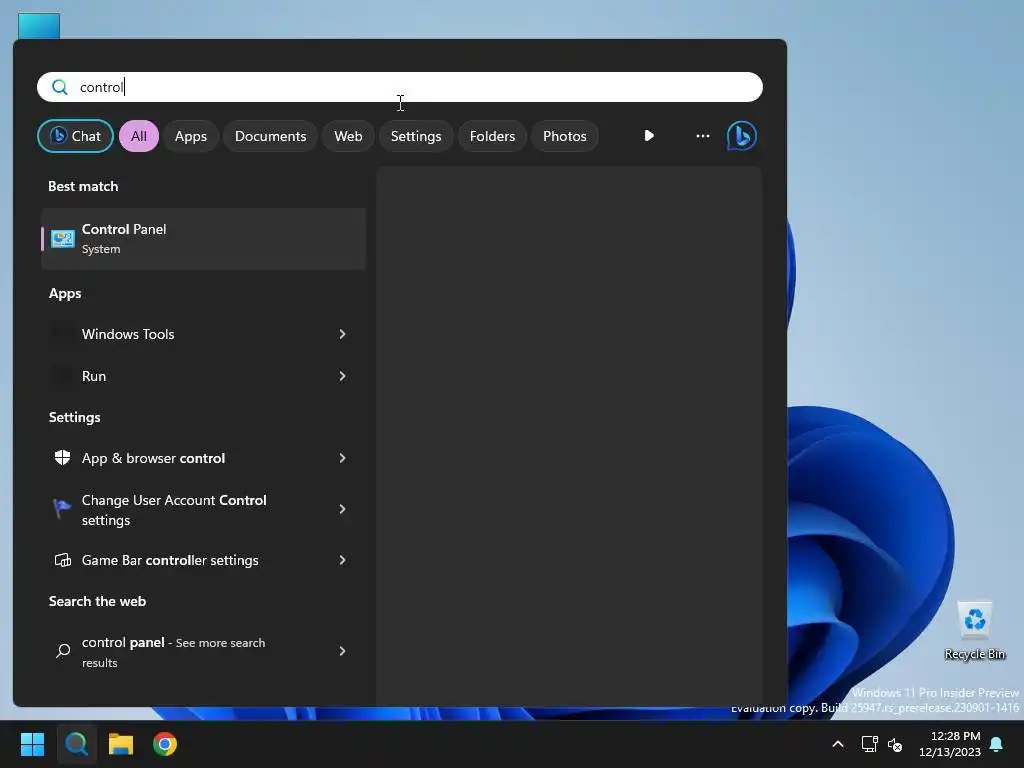Switch to the Folders filter tab
The width and height of the screenshot is (1024, 768).
(x=492, y=136)
